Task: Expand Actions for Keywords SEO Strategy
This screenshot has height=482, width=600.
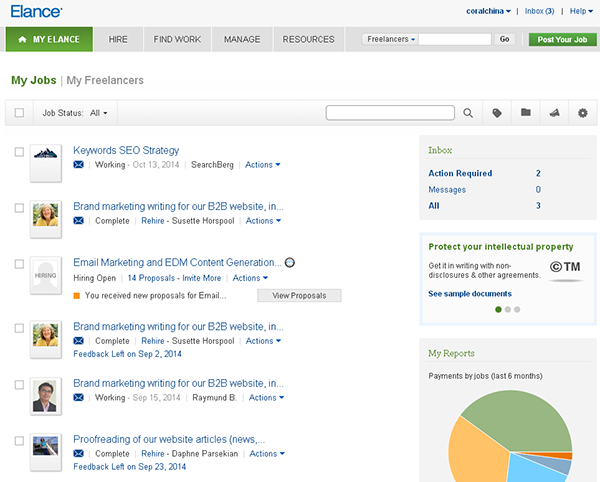Action: pos(262,164)
